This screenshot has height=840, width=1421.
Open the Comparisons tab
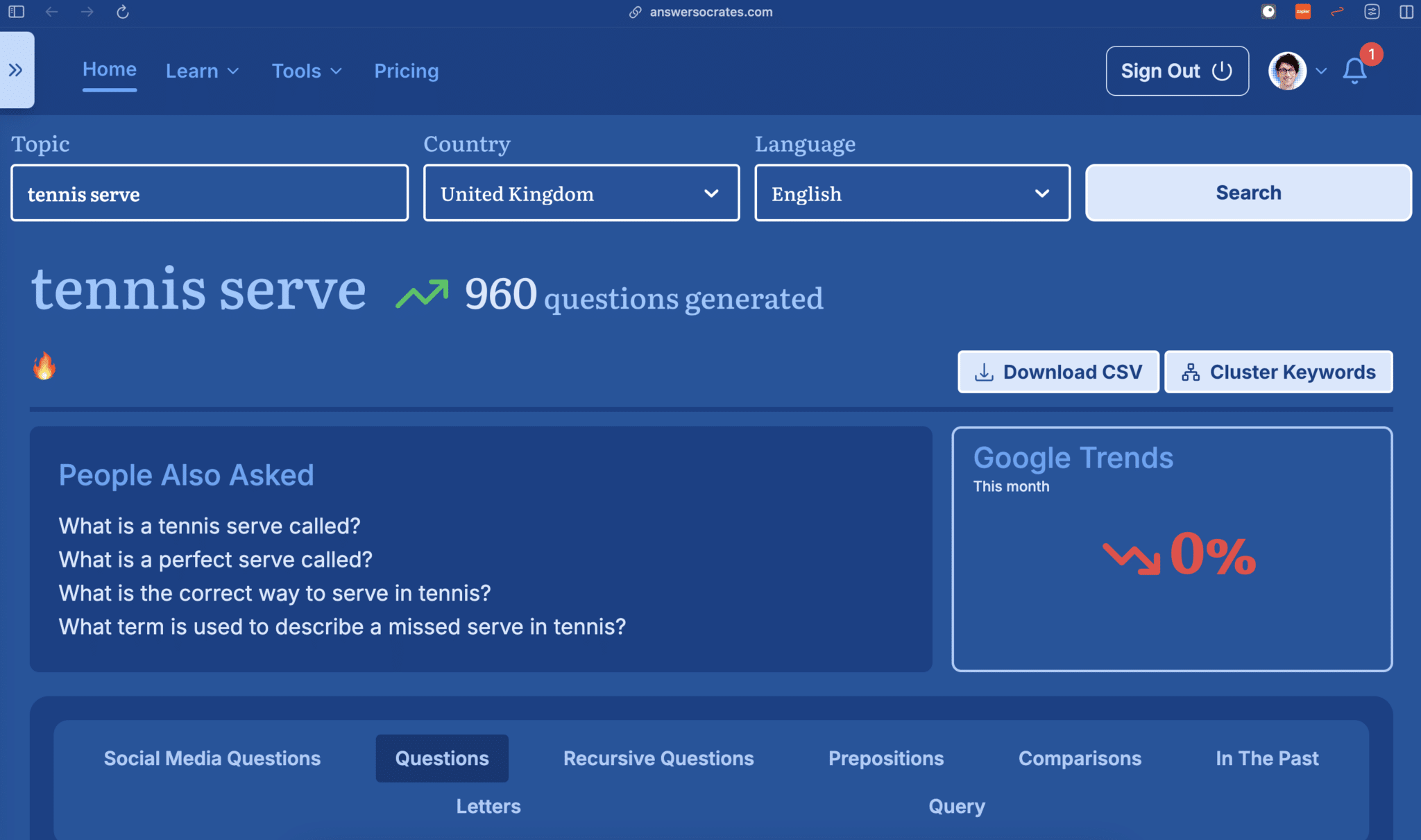point(1080,758)
